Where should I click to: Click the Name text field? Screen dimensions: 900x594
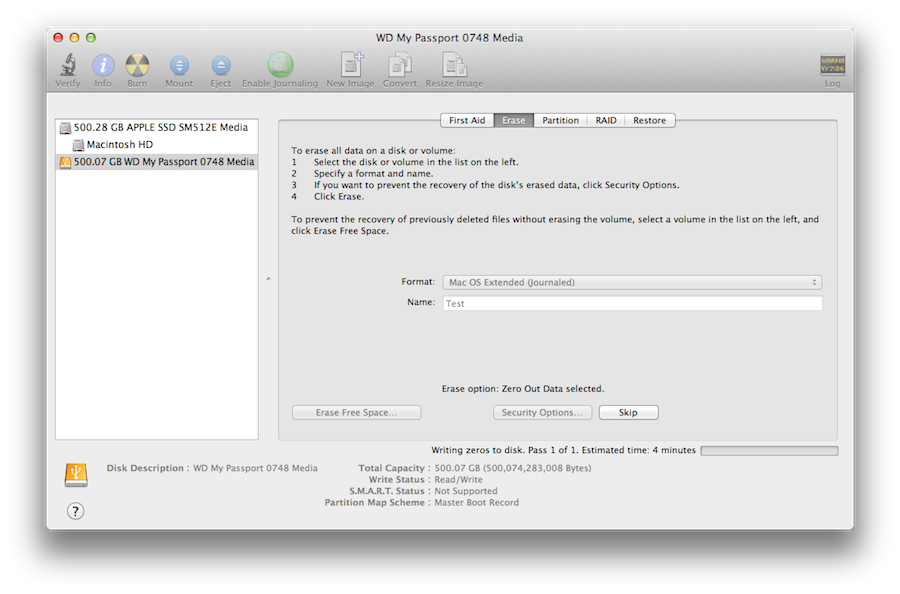click(x=632, y=303)
